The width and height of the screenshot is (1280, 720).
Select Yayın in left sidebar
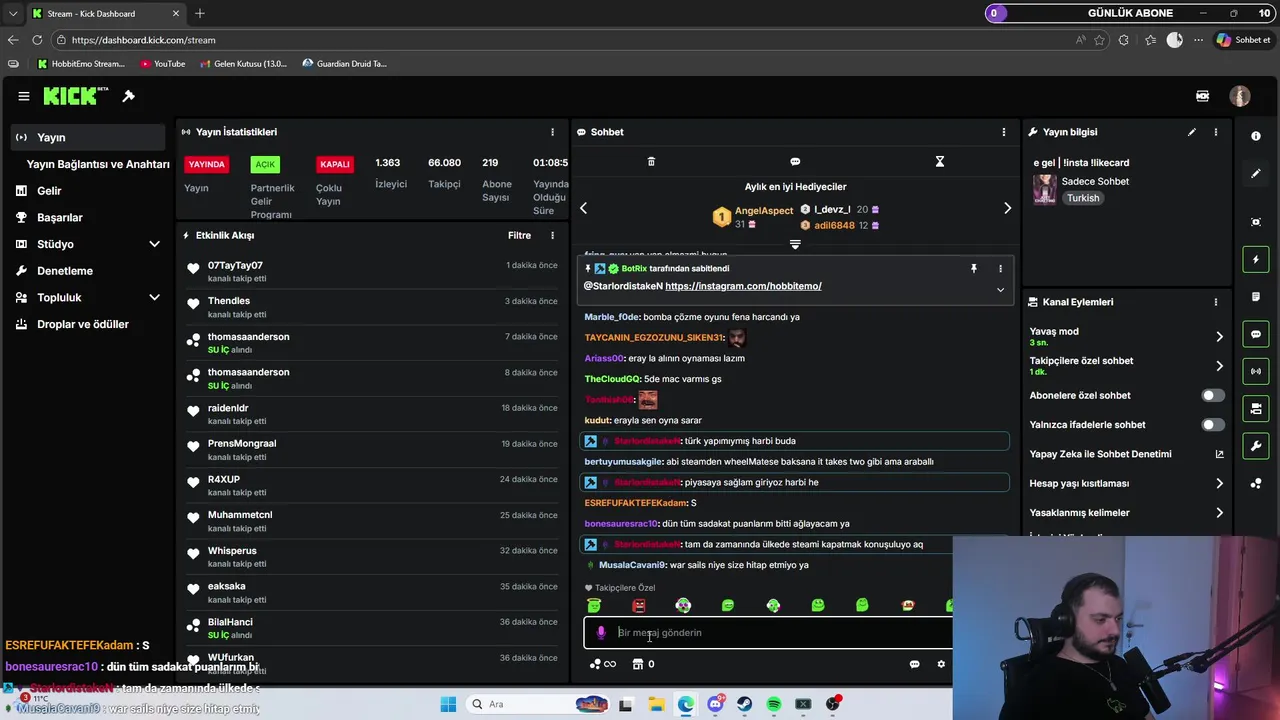click(x=88, y=137)
